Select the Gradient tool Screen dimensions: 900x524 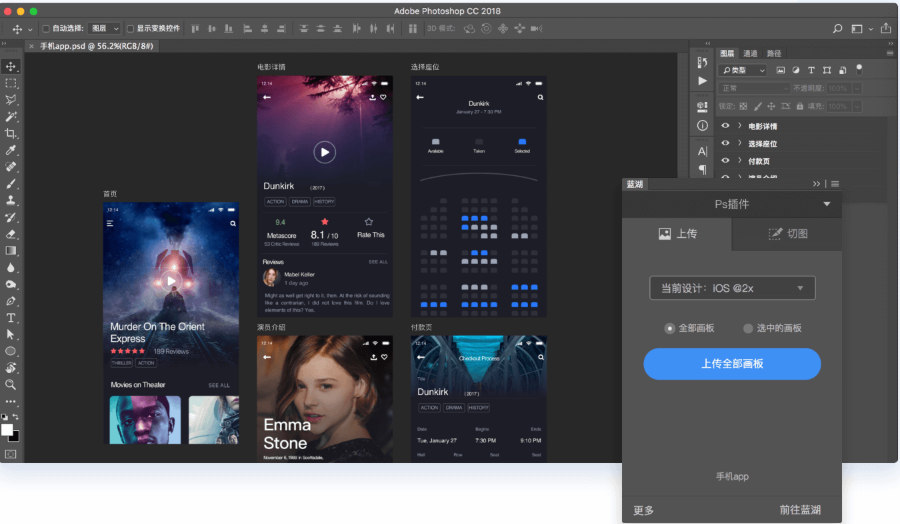click(10, 251)
